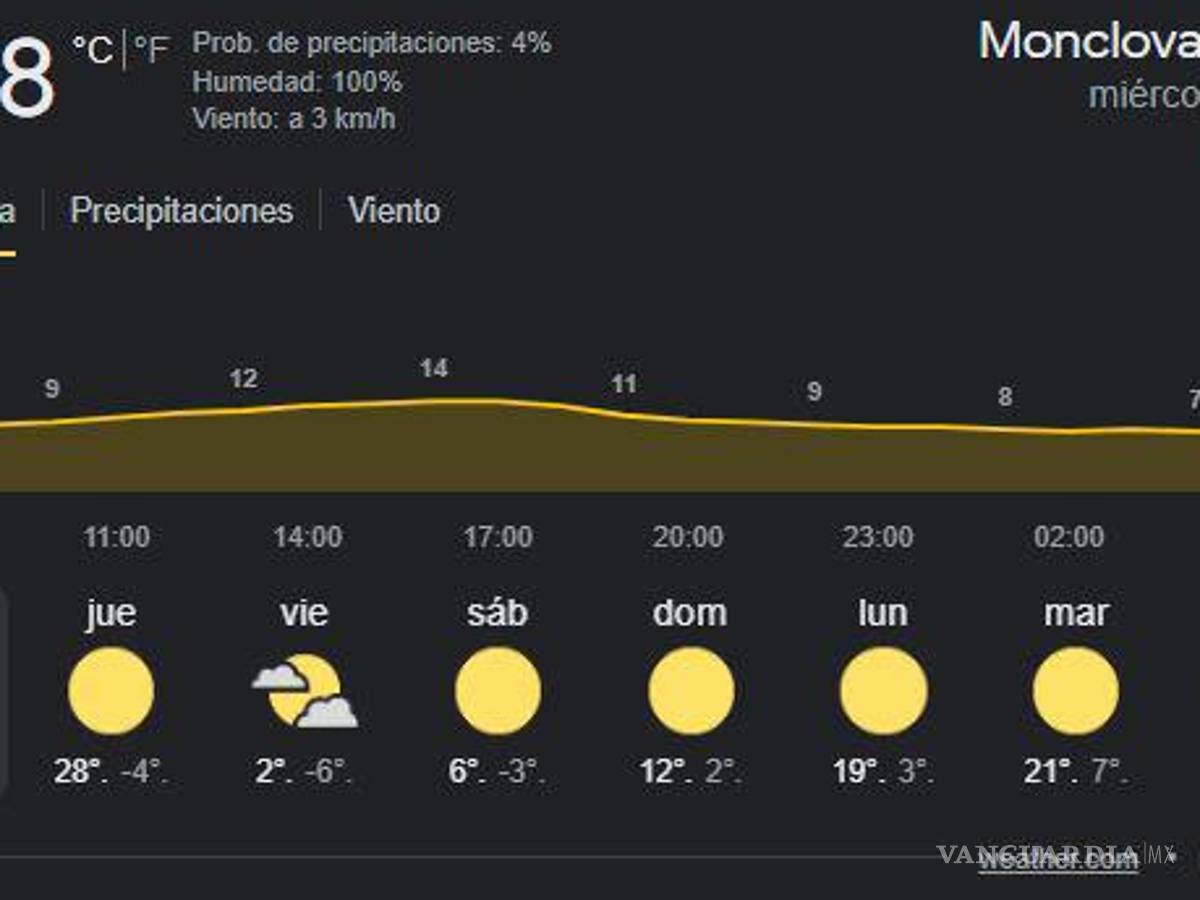Open the Viento tab
The image size is (1200, 900).
[x=394, y=211]
